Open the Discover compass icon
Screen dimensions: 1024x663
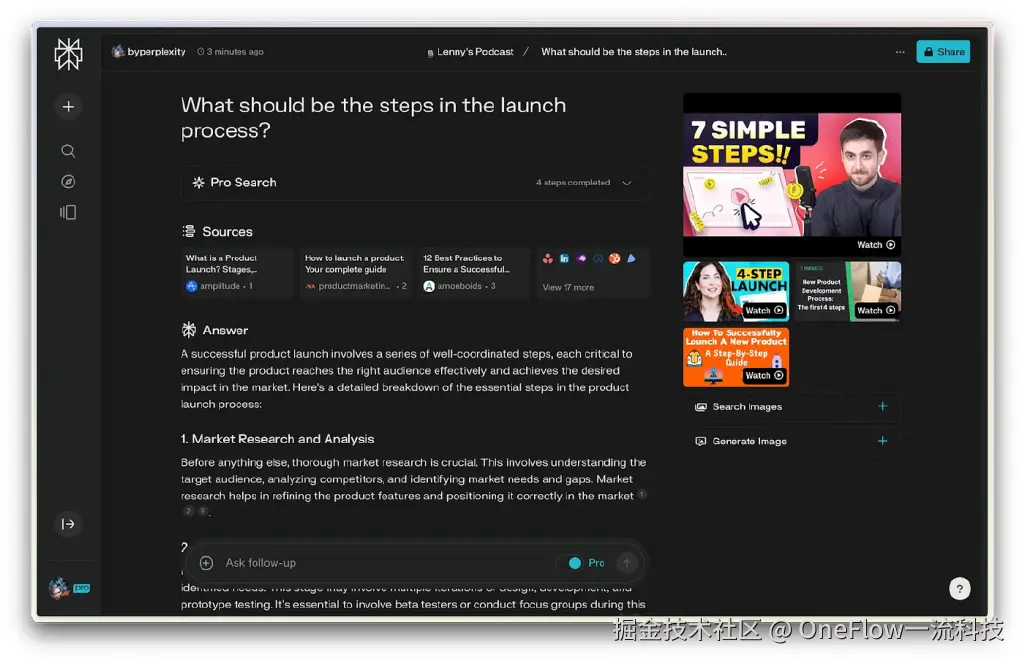coord(68,182)
